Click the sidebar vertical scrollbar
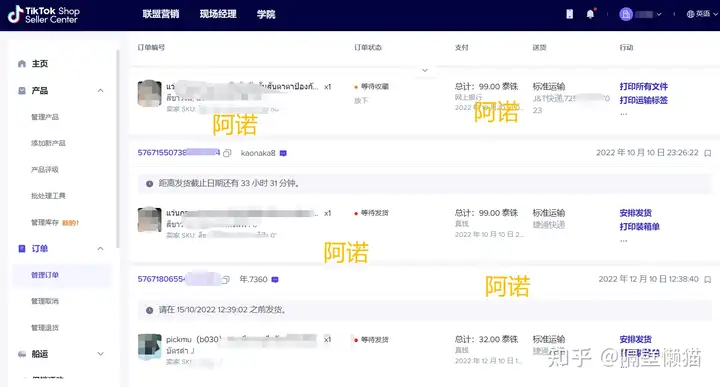This screenshot has width=720, height=387. [118, 149]
